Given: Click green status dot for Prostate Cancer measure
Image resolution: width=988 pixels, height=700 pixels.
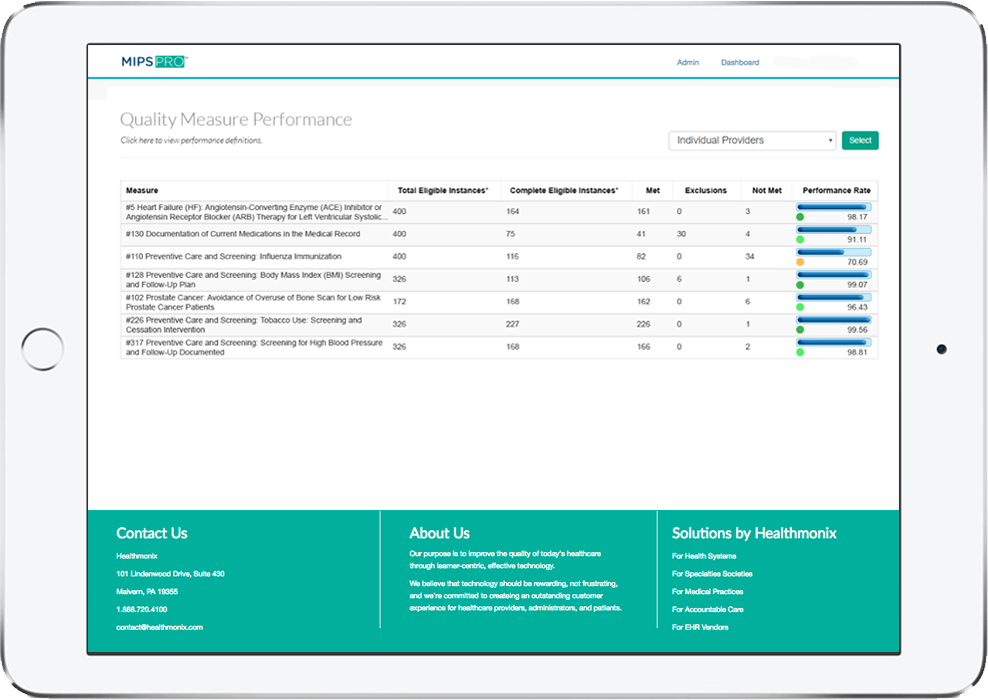Looking at the screenshot, I should click(x=800, y=307).
